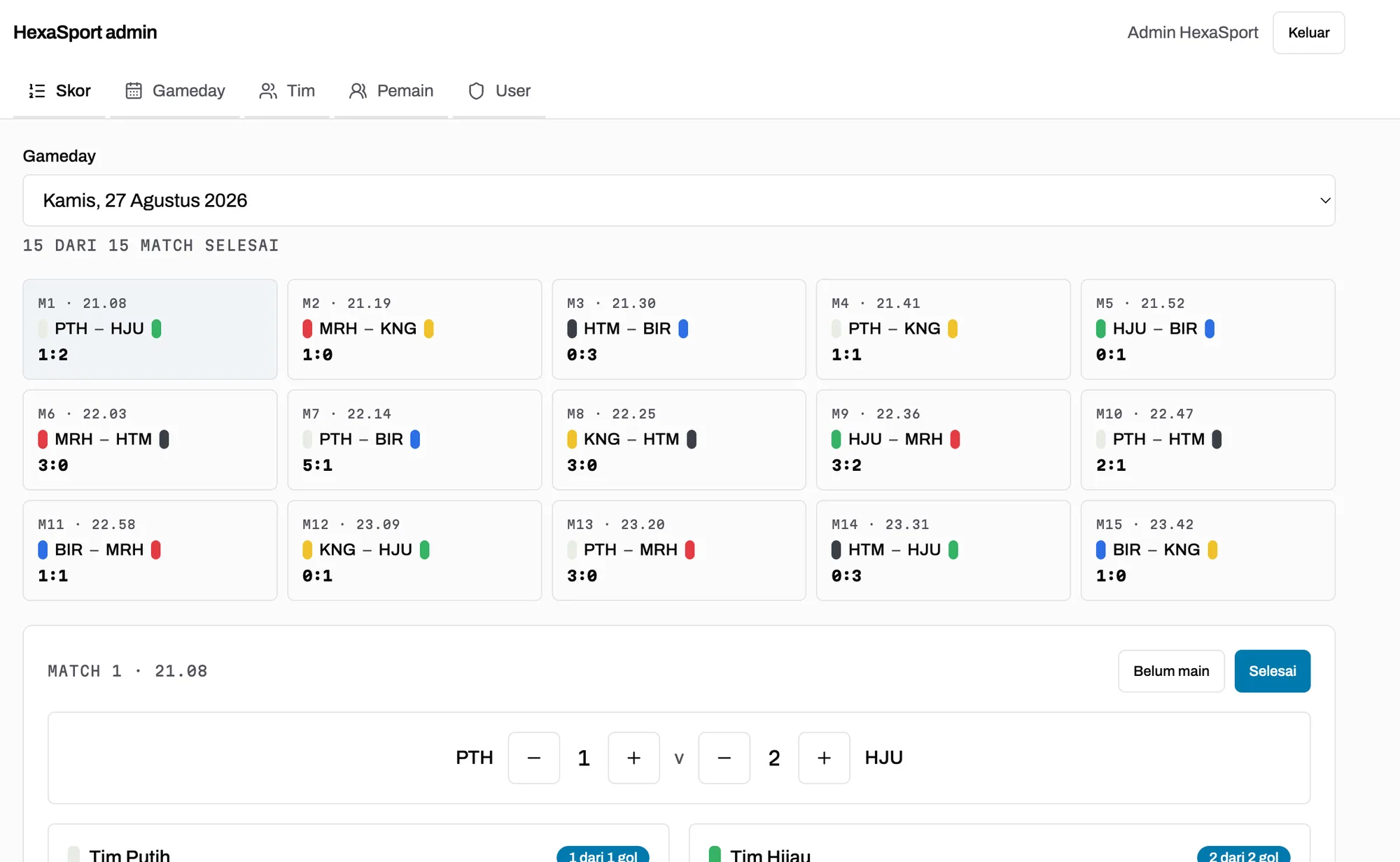Log out with Keluar button
1400x862 pixels.
click(x=1308, y=33)
